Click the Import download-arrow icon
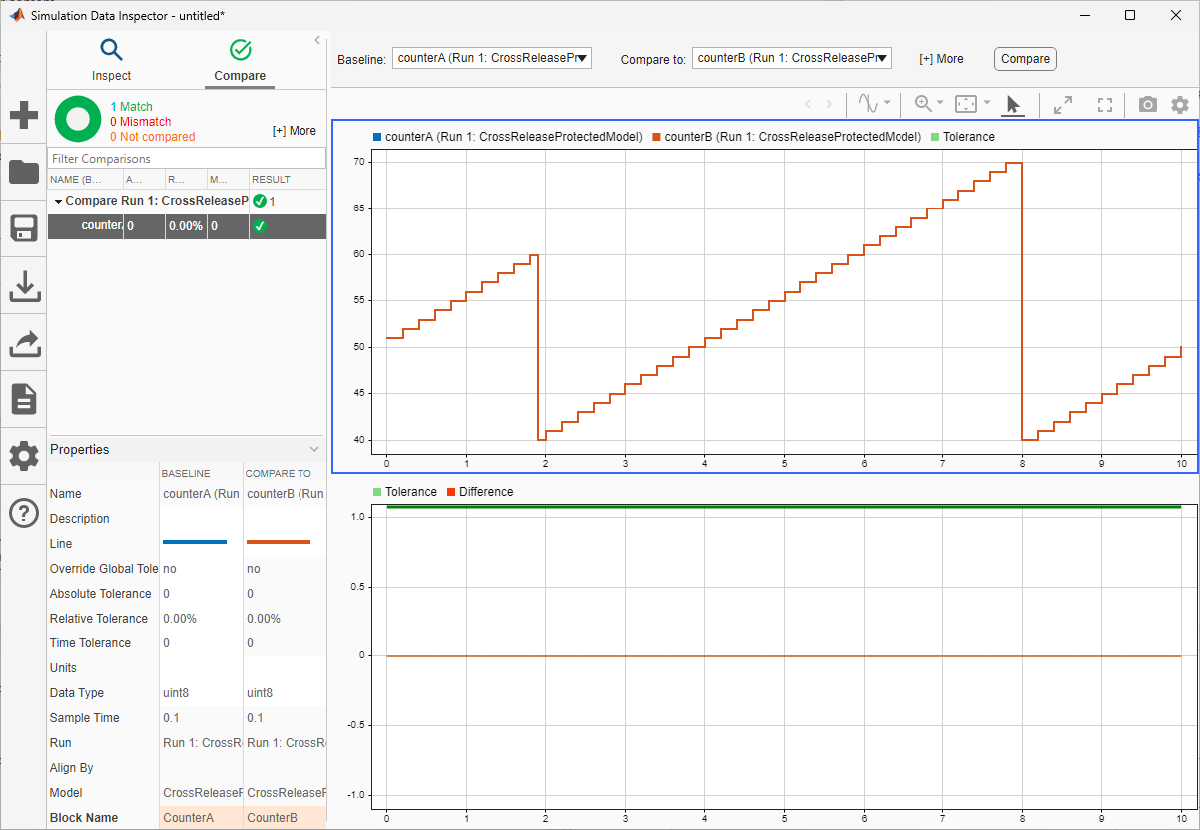Viewport: 1200px width, 830px height. coord(24,287)
